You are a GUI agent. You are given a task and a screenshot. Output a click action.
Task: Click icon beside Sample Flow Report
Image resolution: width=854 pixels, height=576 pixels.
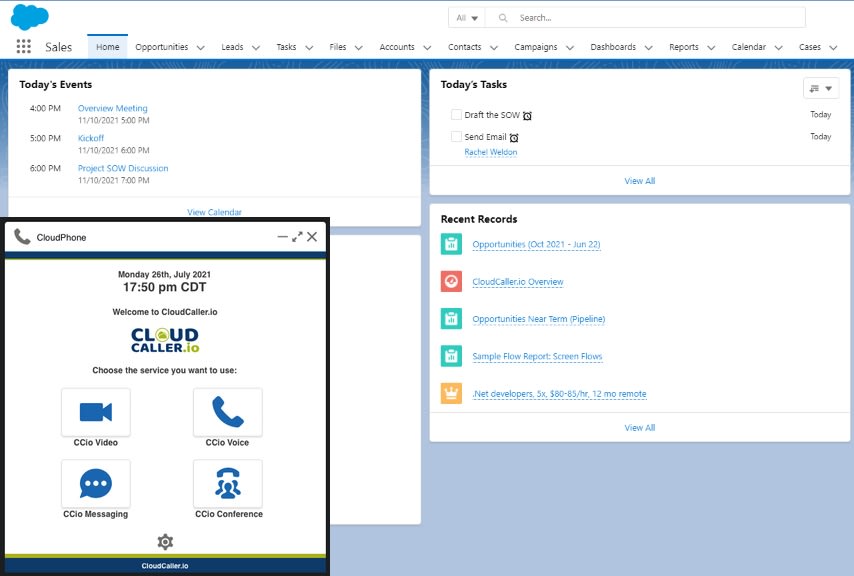click(x=451, y=356)
